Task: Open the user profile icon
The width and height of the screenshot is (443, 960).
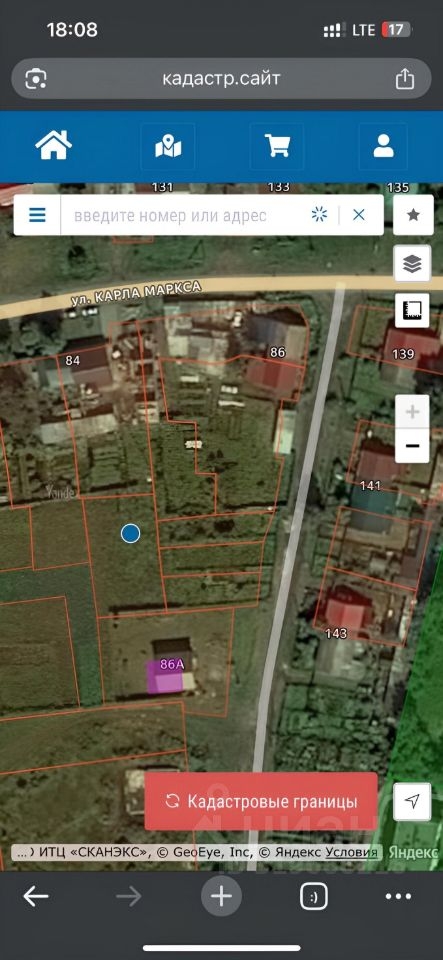Action: coord(383,147)
